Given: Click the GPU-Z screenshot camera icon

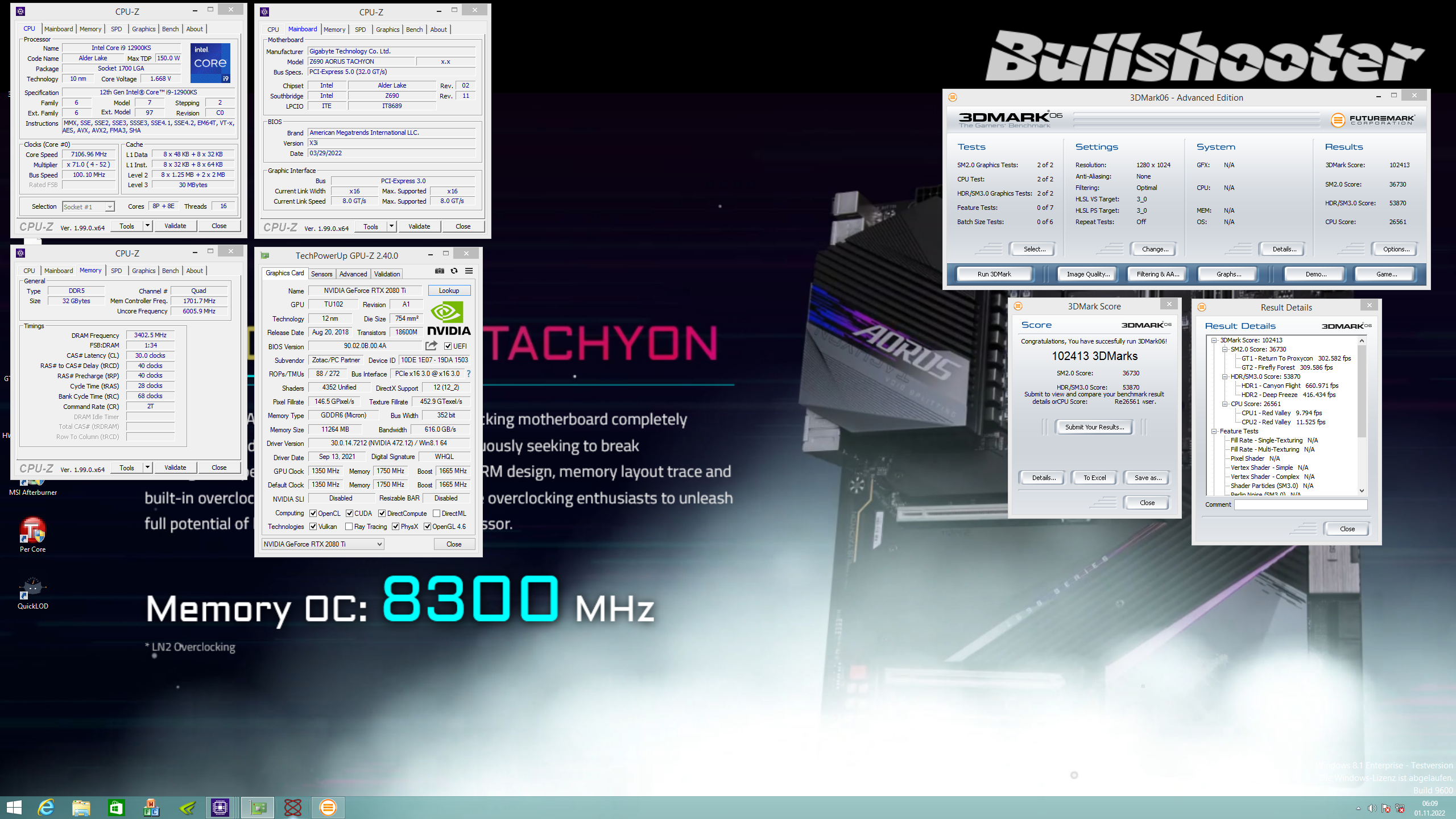Looking at the screenshot, I should click(x=440, y=271).
